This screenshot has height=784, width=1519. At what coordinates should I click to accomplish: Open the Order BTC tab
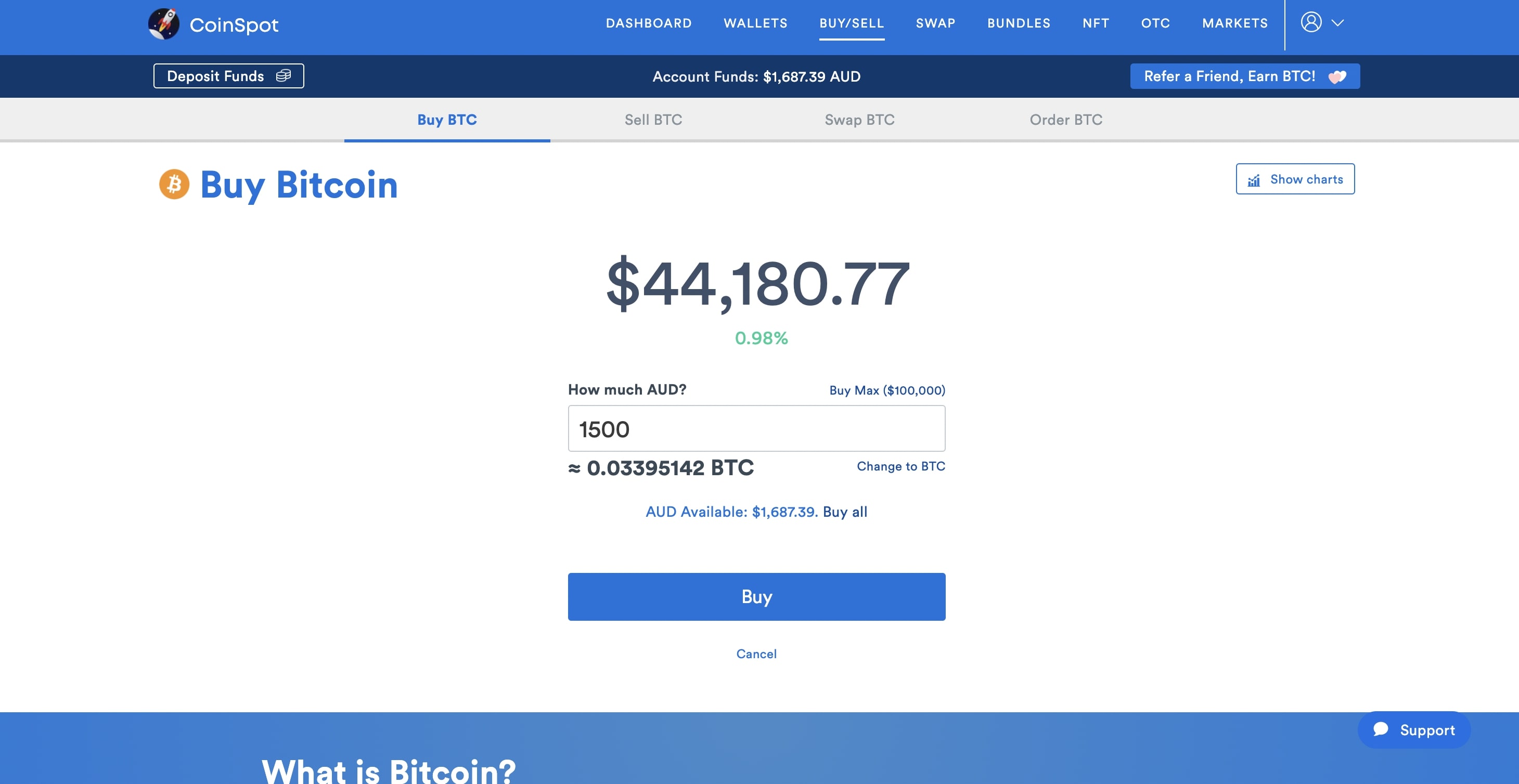click(x=1065, y=120)
